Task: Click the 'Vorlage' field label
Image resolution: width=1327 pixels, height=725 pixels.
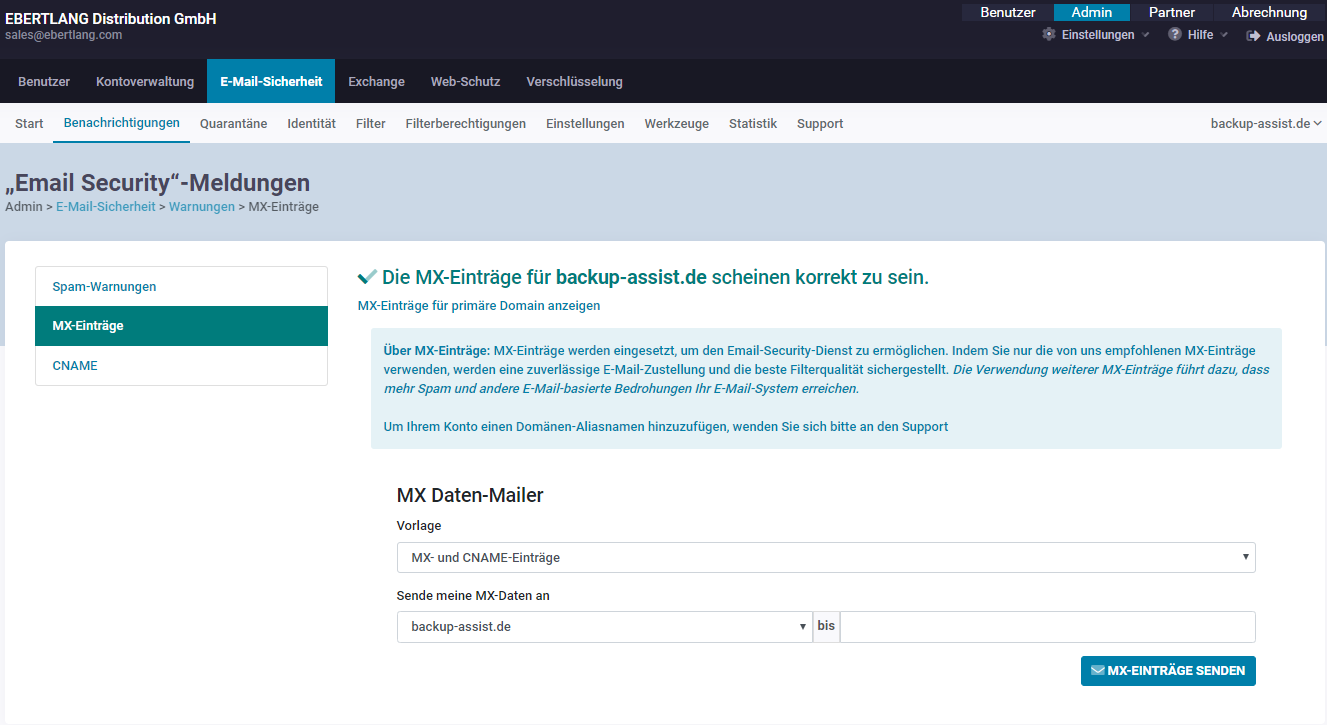Action: pos(419,526)
